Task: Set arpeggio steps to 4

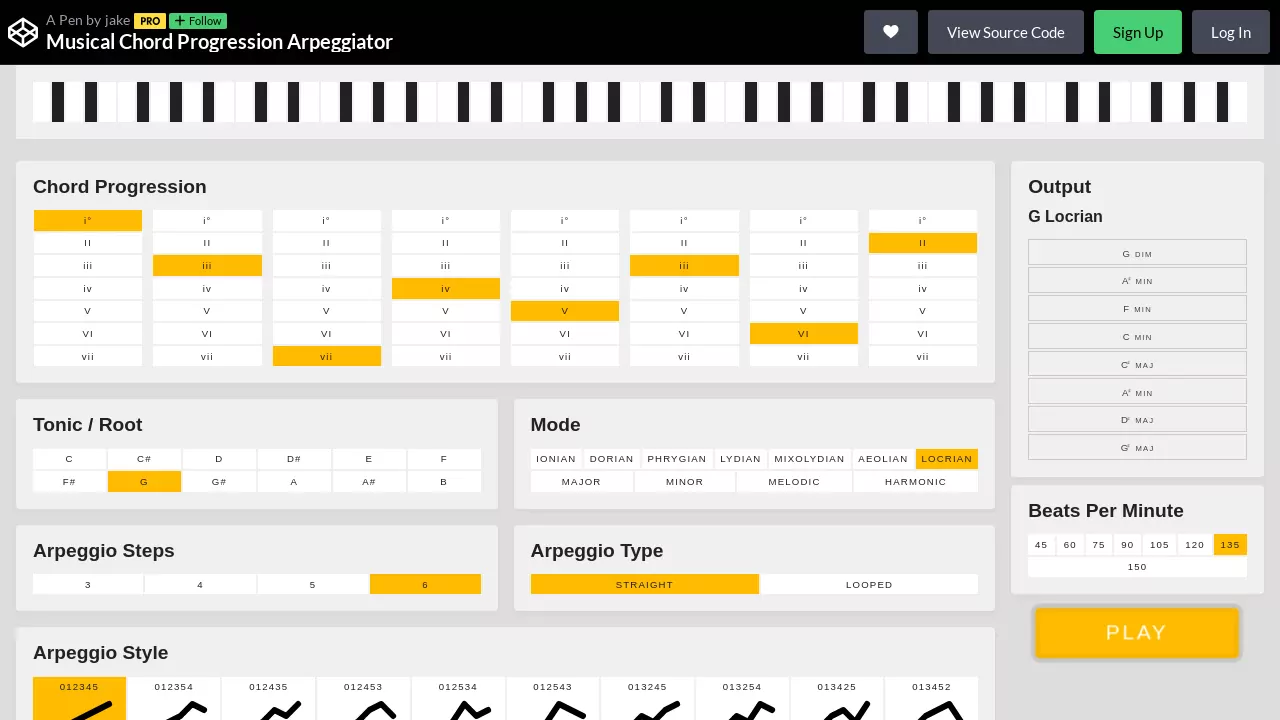Action: pyautogui.click(x=200, y=584)
